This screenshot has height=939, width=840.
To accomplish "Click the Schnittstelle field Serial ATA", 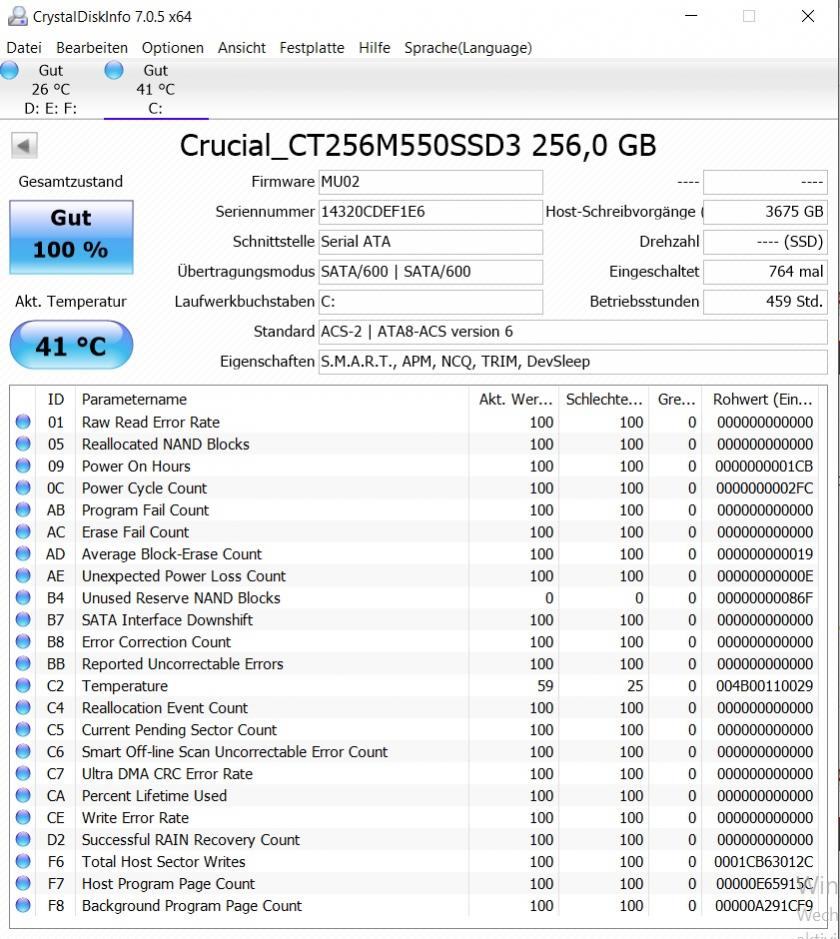I will [x=430, y=242].
